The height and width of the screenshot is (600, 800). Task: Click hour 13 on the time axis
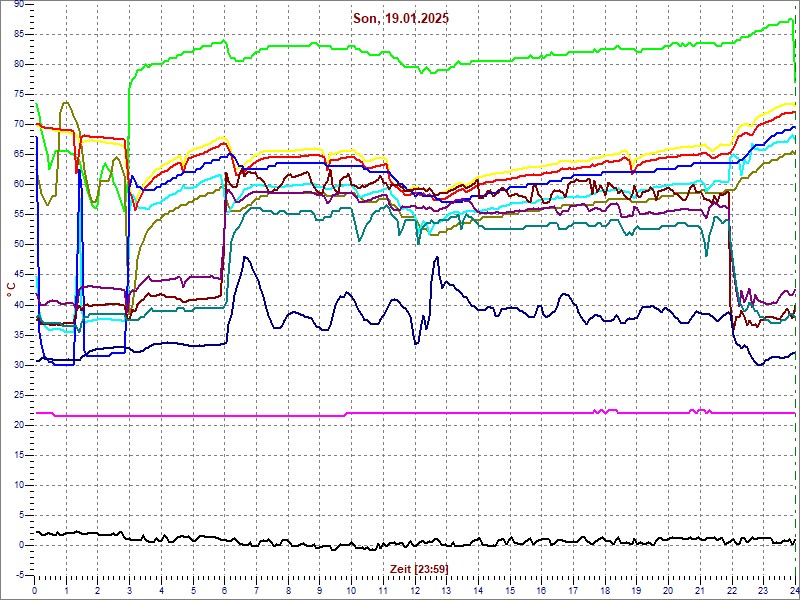coord(447,589)
